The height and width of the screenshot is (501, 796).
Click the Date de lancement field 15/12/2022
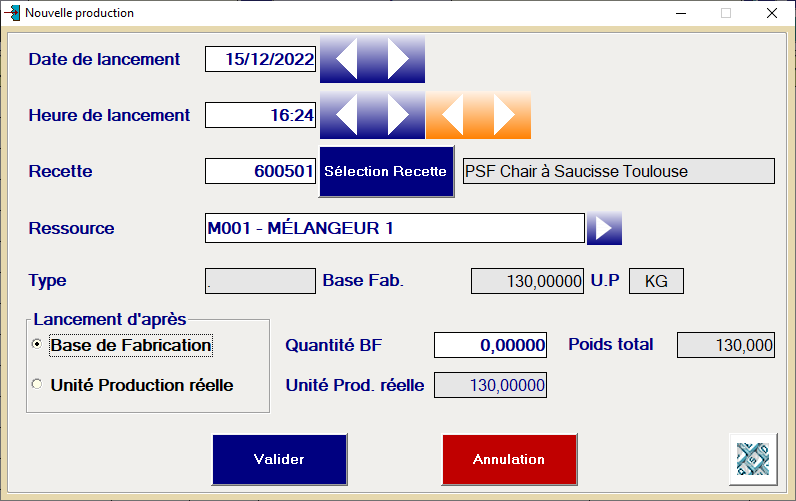coord(260,59)
